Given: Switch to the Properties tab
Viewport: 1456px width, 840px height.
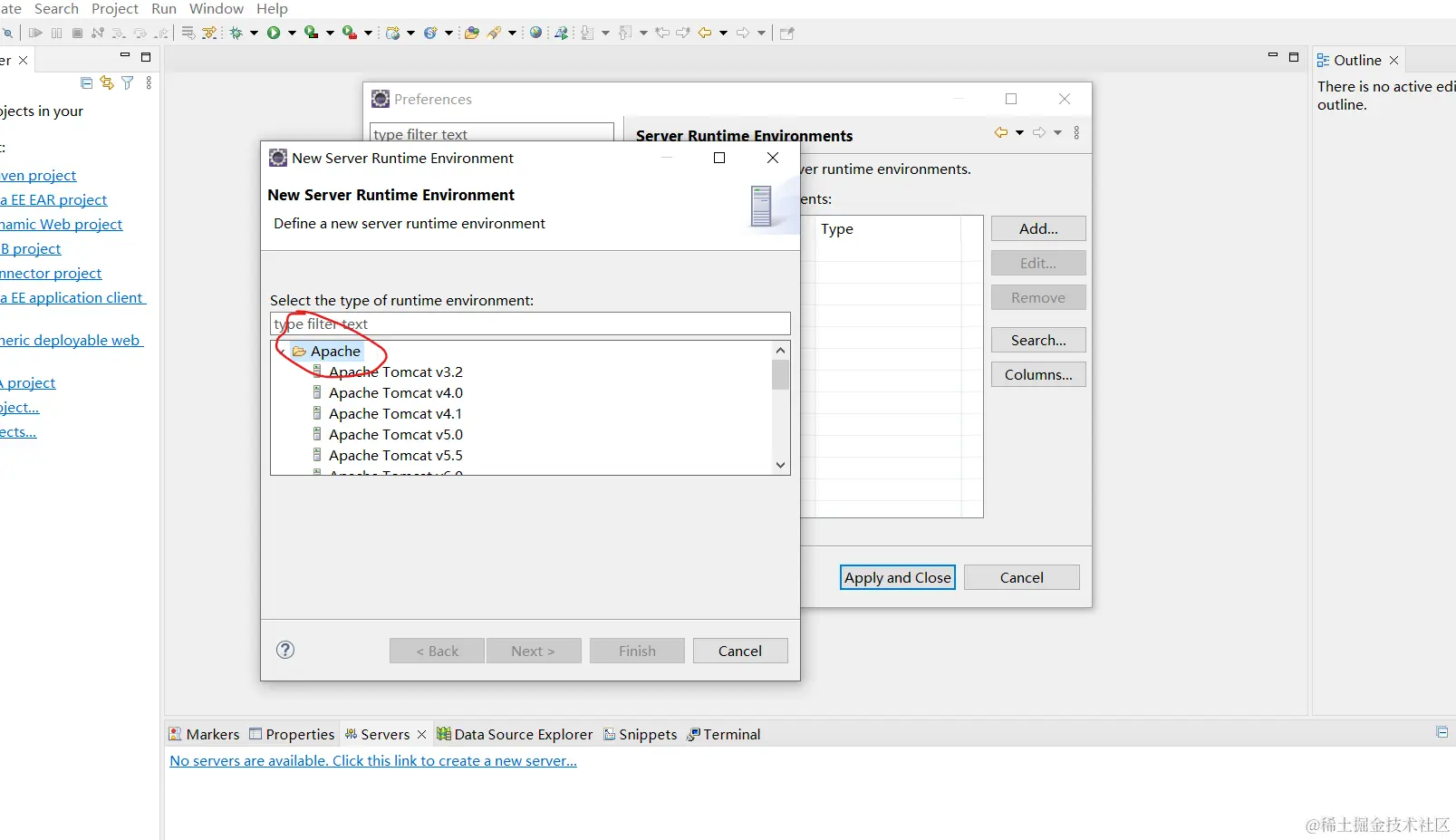Looking at the screenshot, I should tap(292, 734).
